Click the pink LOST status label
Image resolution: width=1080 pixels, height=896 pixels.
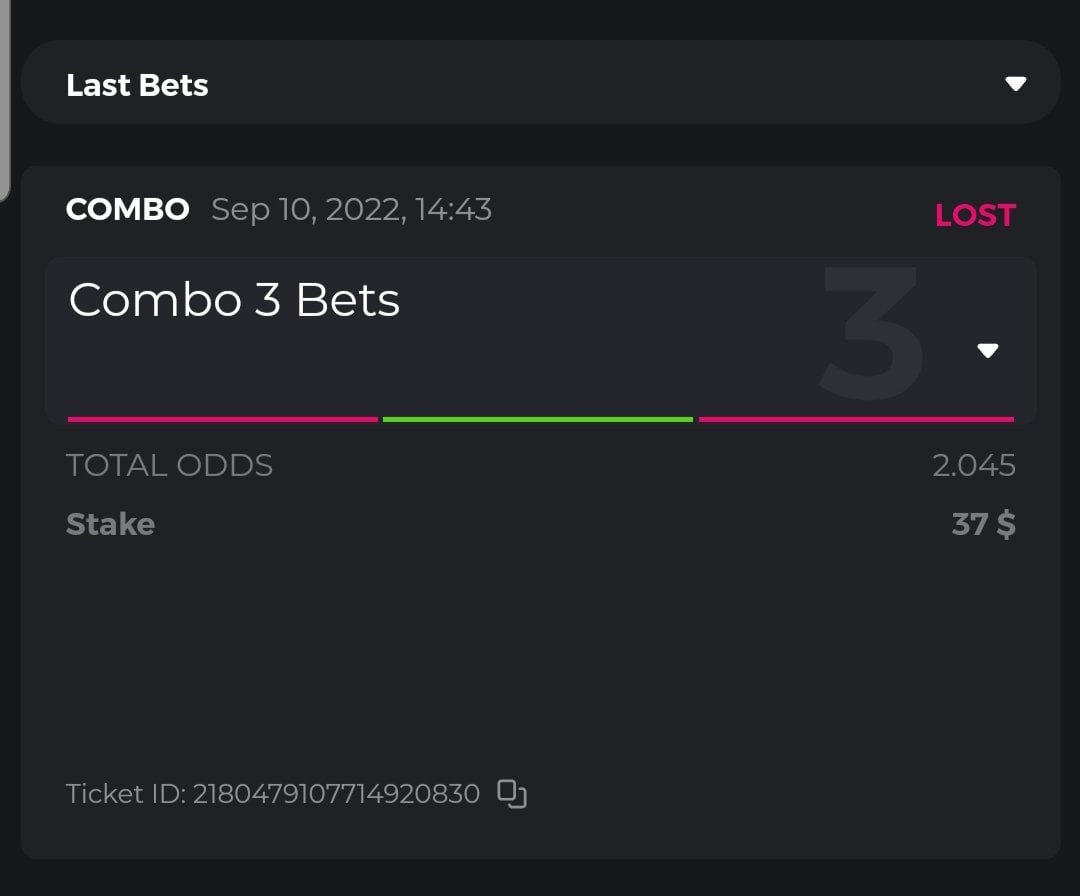click(x=975, y=215)
